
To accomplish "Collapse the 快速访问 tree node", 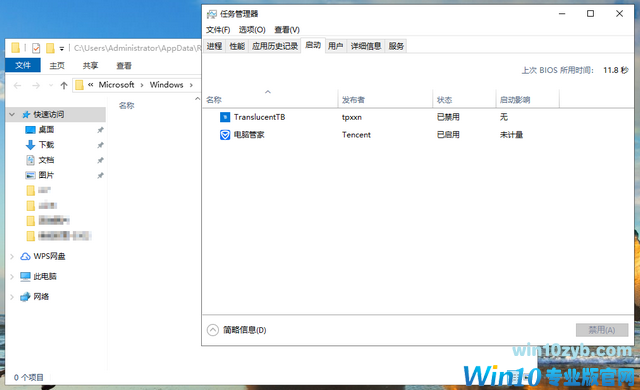I will click(12, 115).
